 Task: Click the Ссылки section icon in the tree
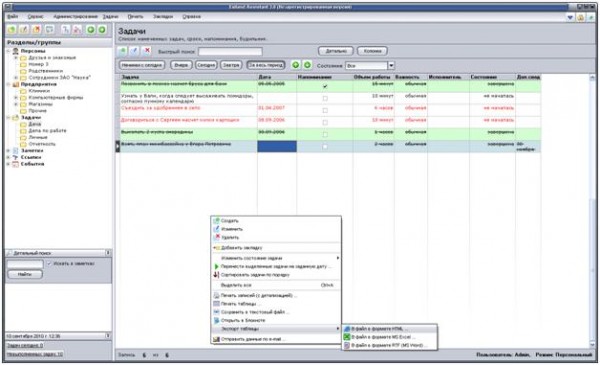16,157
